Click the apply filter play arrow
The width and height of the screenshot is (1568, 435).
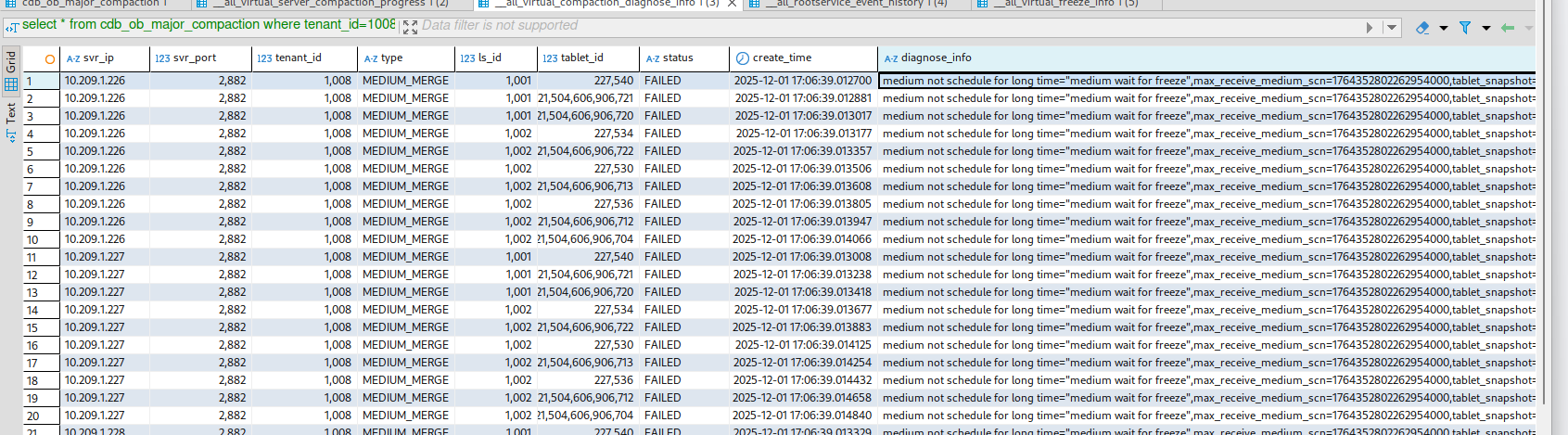pos(1370,28)
